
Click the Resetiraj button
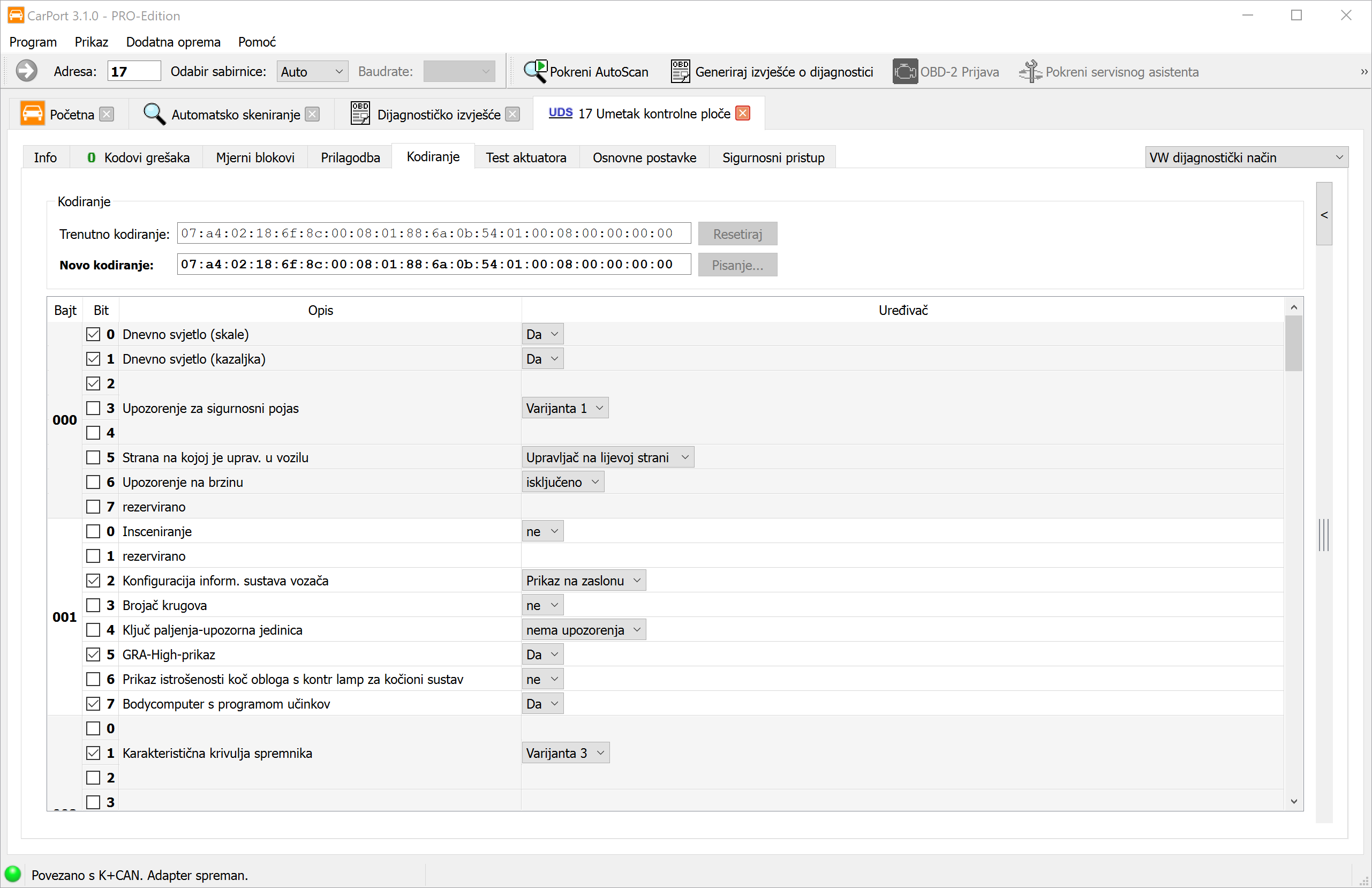pos(737,234)
